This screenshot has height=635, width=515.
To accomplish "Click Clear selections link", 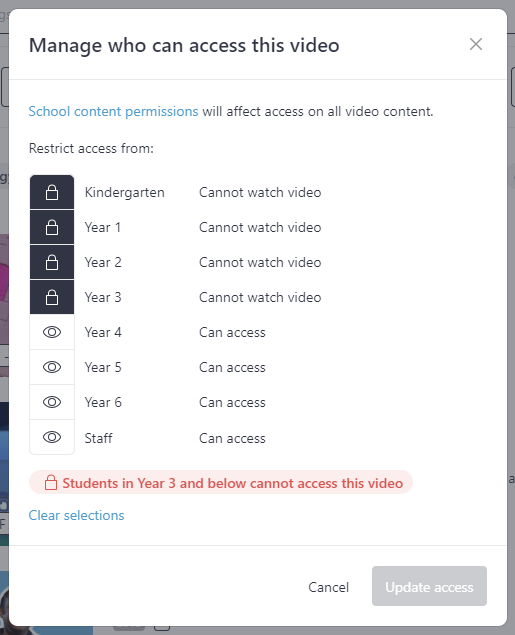I will (77, 515).
